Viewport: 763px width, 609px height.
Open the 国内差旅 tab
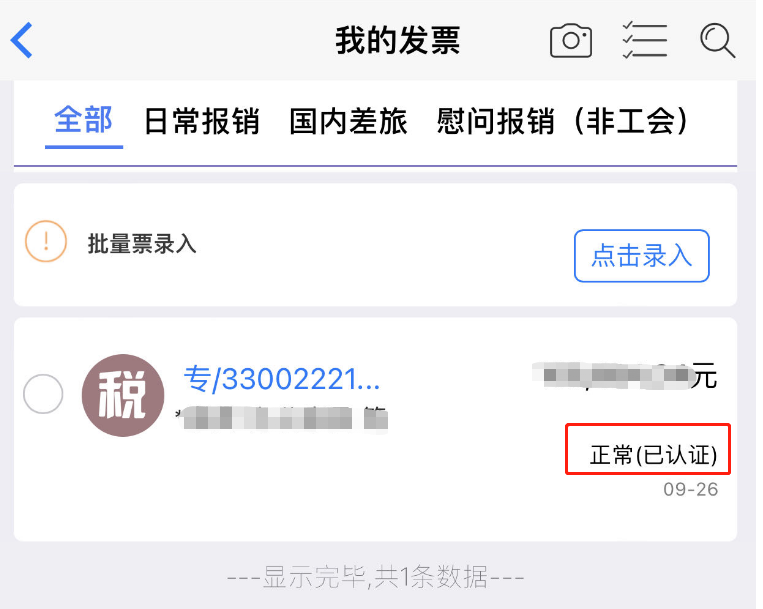tap(348, 121)
